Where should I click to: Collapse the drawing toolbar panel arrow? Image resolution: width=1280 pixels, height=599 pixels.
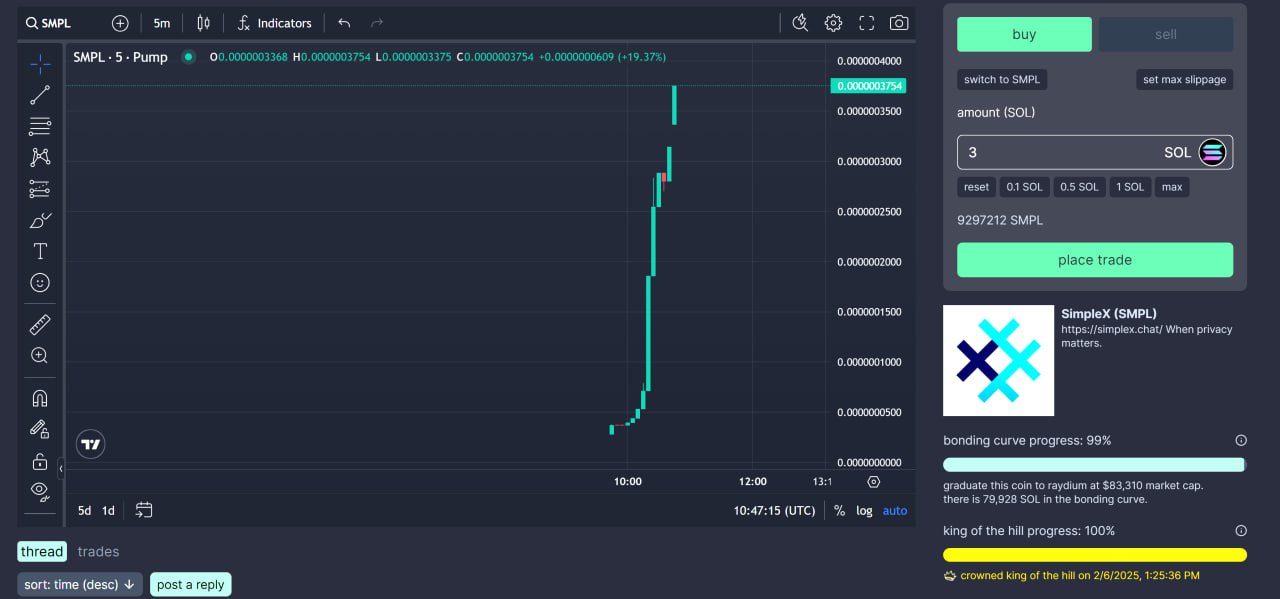pos(60,468)
